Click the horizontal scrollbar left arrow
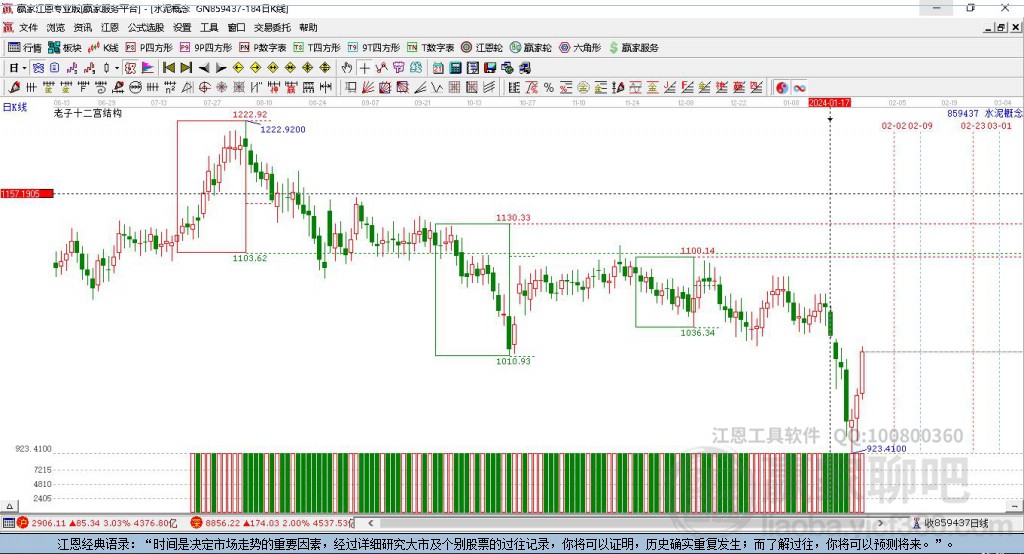 click(x=371, y=523)
